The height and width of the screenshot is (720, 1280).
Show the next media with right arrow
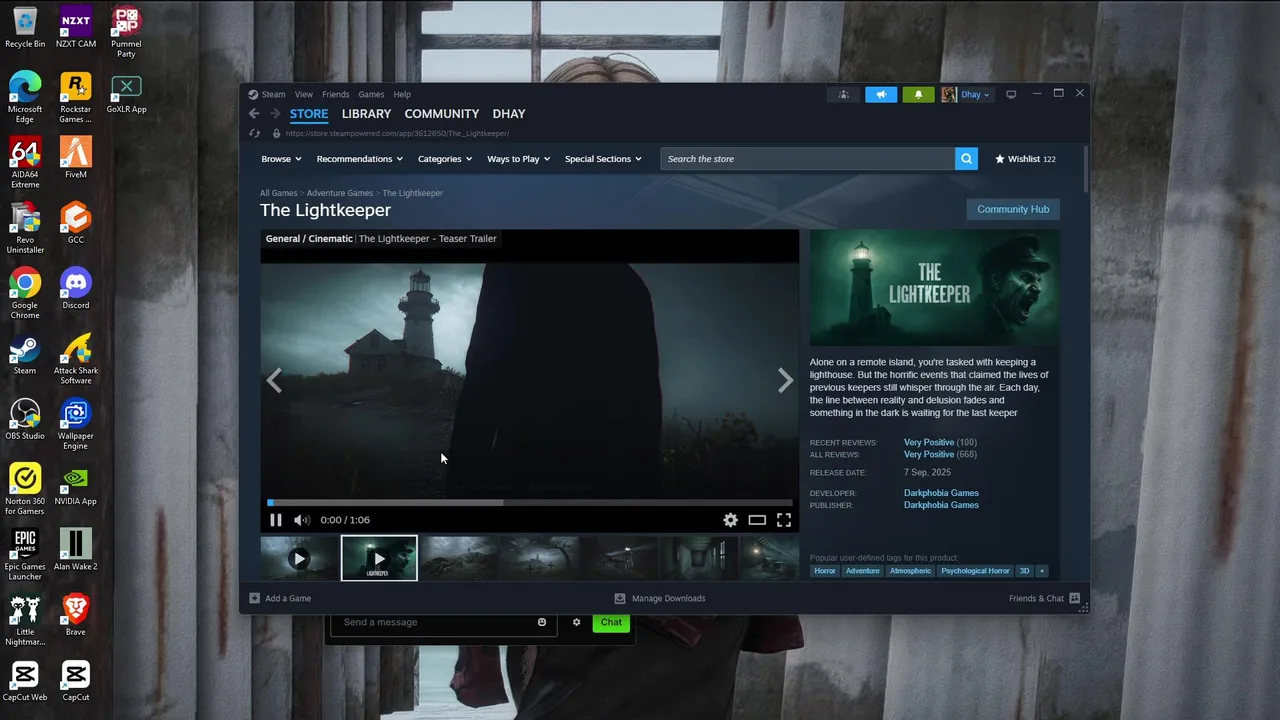pos(785,380)
